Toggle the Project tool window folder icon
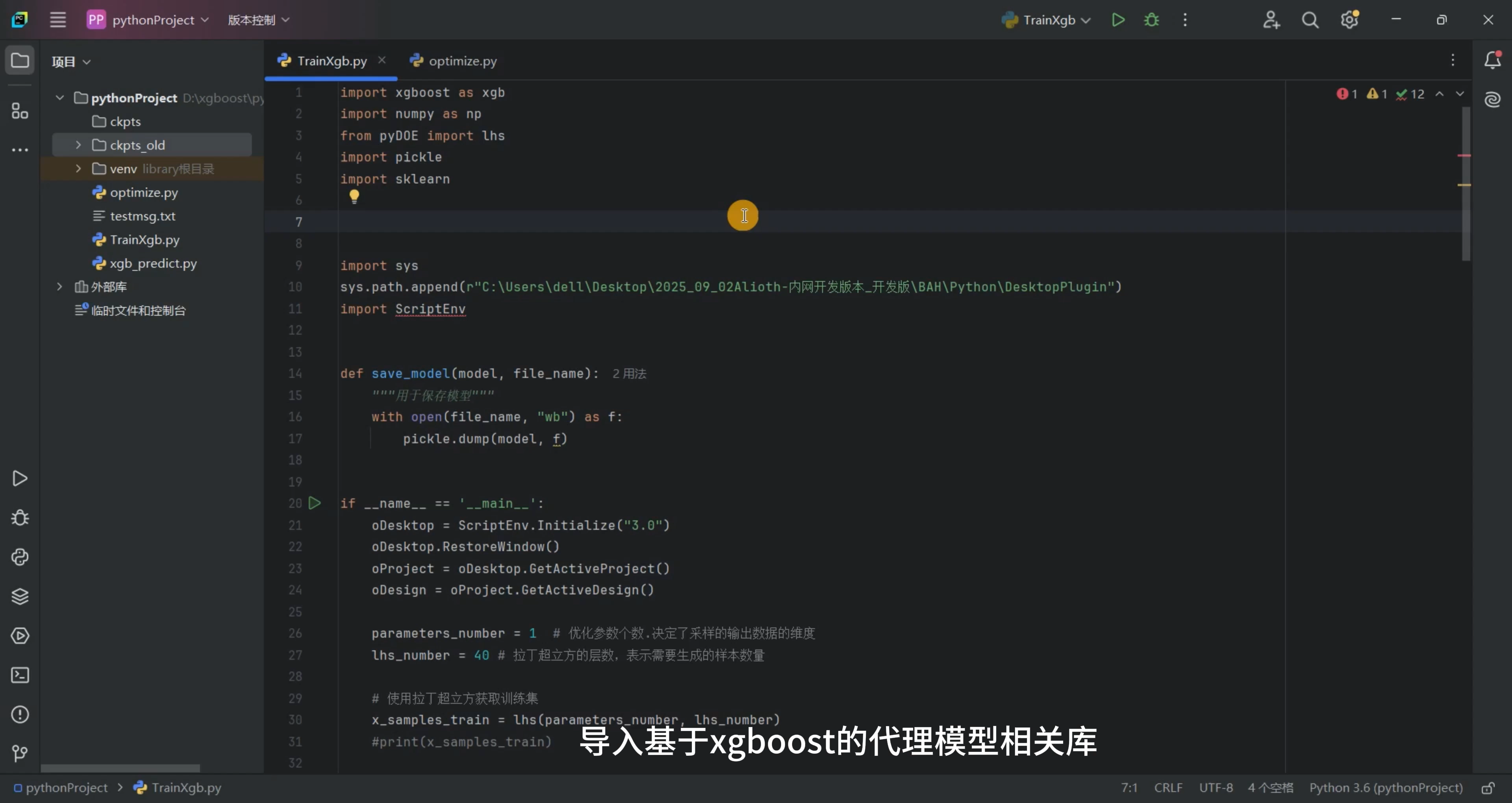This screenshot has height=803, width=1512. point(20,61)
